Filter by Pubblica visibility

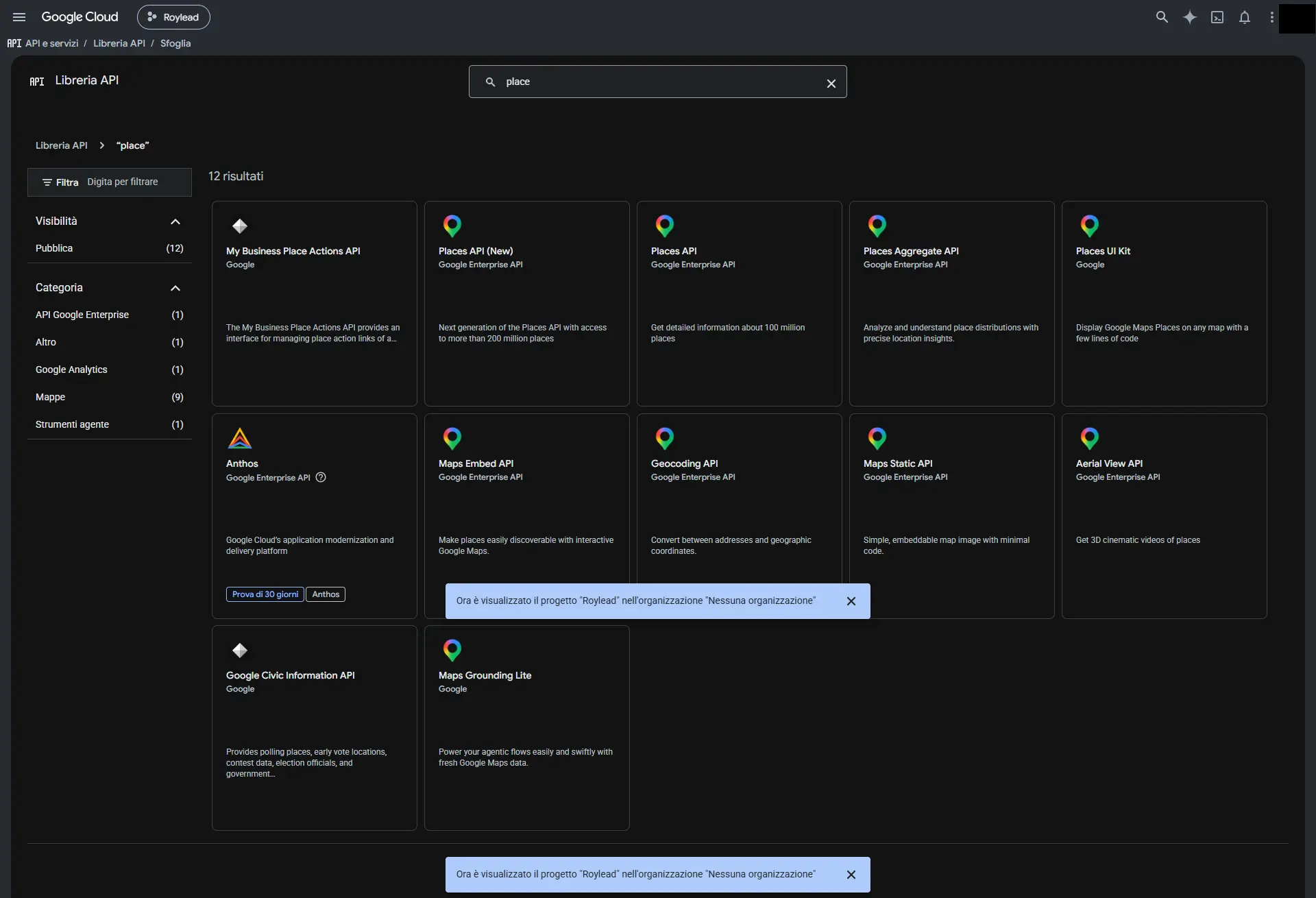click(x=110, y=248)
